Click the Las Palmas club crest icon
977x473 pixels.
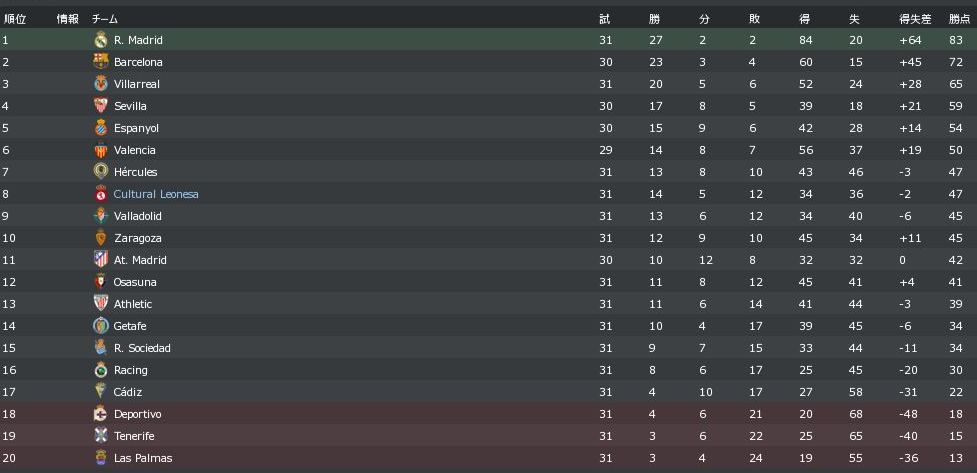pyautogui.click(x=100, y=458)
